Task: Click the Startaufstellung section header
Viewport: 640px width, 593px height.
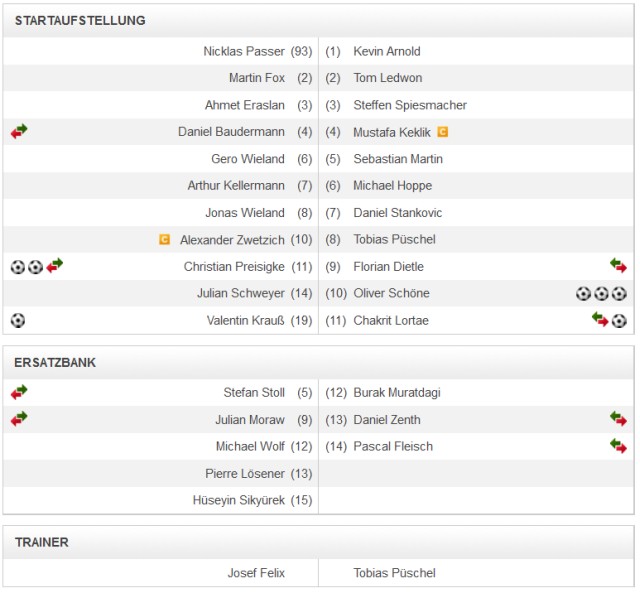Action: [x=80, y=20]
